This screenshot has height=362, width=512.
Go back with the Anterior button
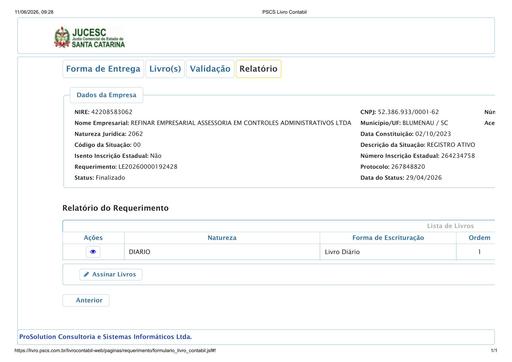(x=86, y=300)
